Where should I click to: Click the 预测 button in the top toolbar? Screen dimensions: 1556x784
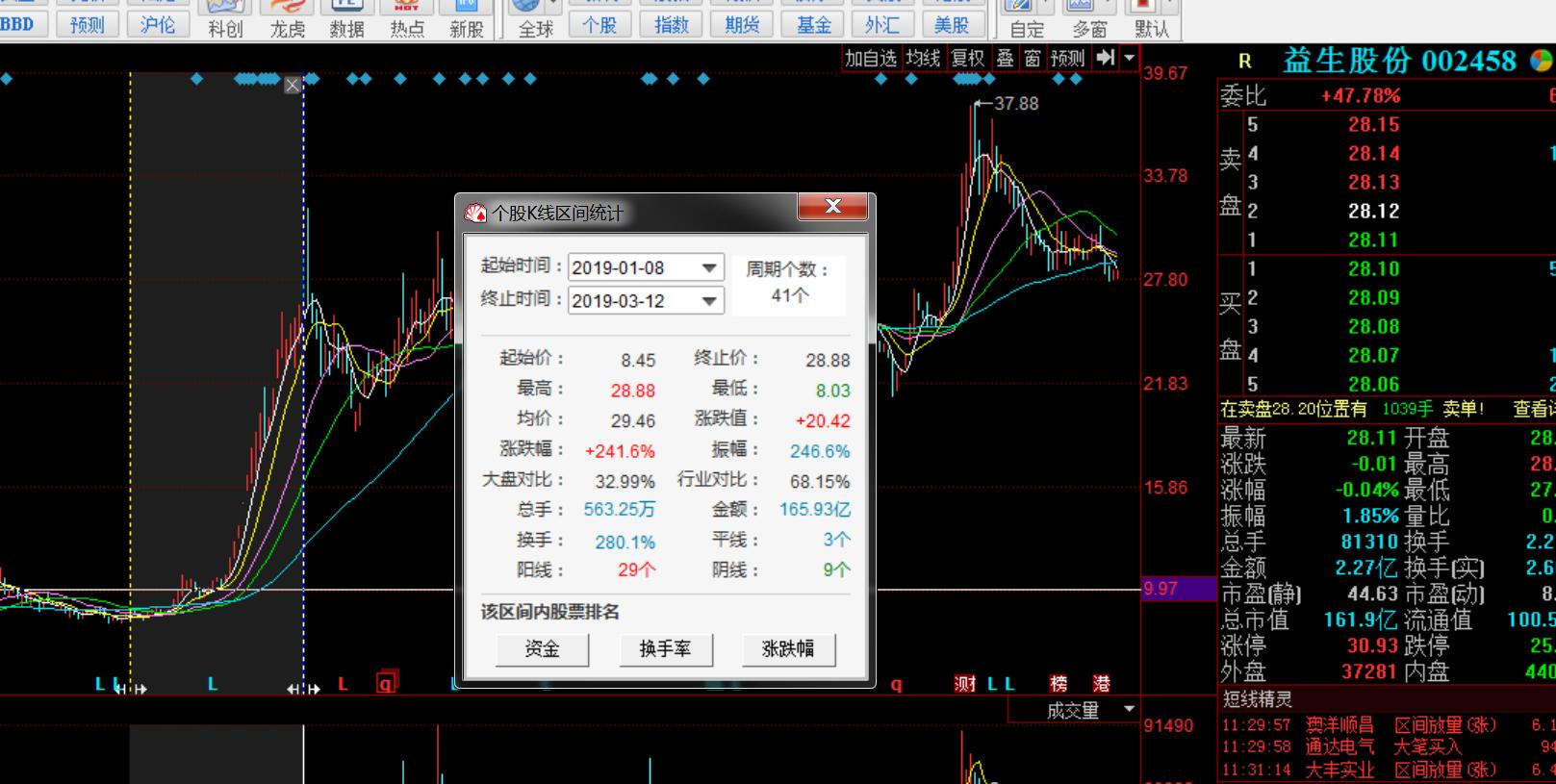[87, 24]
